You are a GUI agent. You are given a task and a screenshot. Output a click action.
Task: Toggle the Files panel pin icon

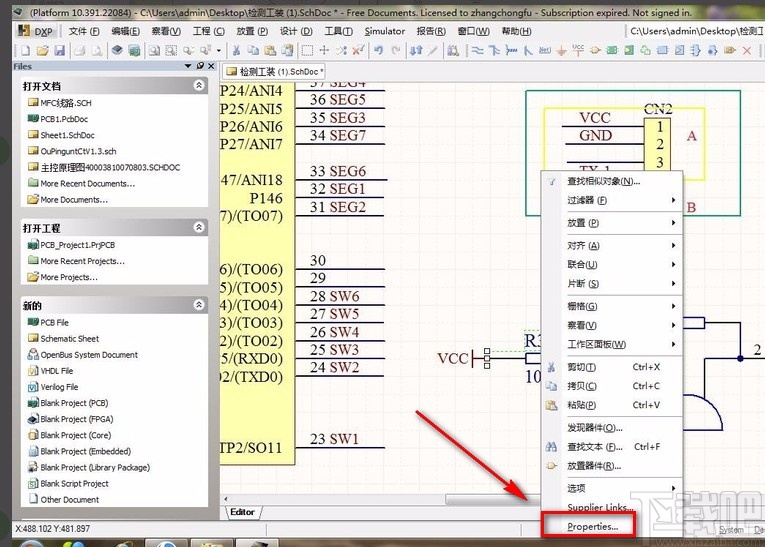coord(200,66)
